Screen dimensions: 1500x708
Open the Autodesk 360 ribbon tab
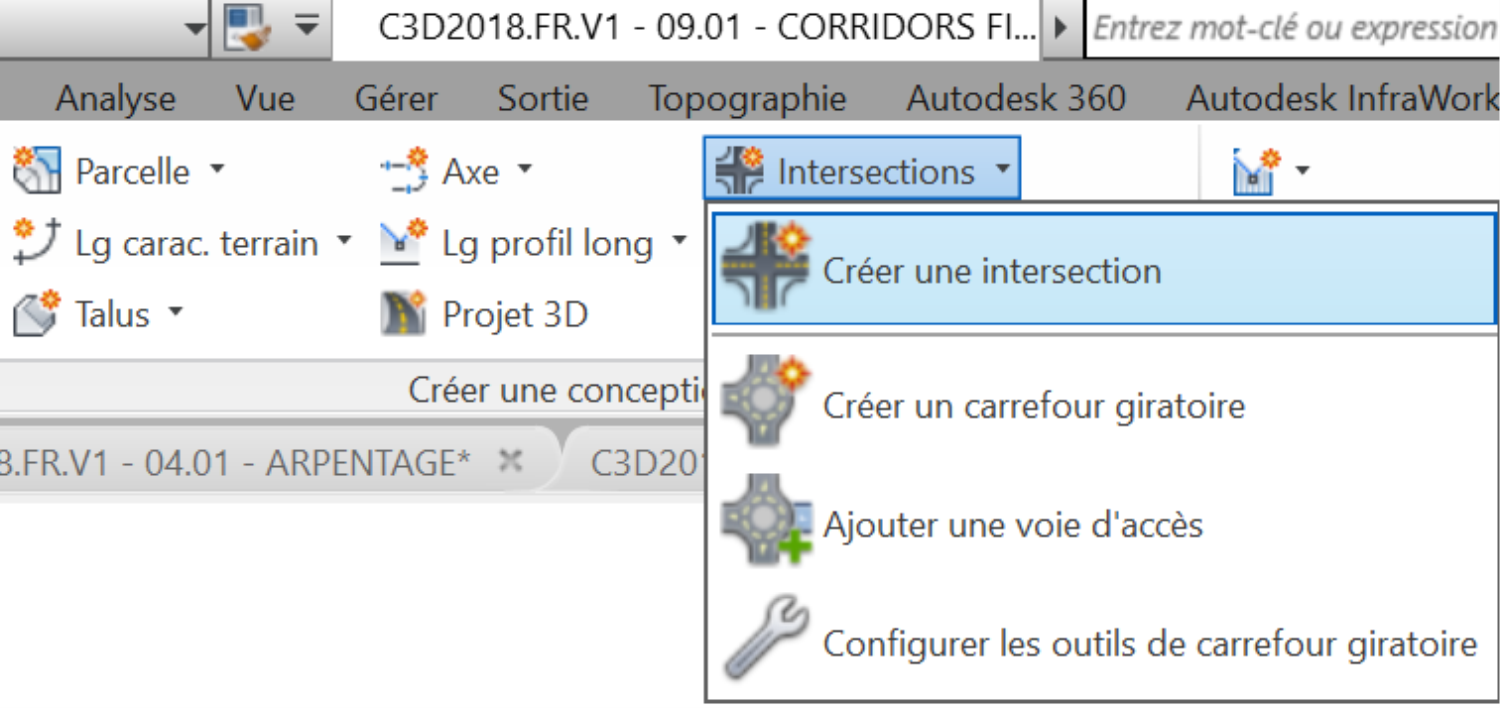pyautogui.click(x=1016, y=98)
